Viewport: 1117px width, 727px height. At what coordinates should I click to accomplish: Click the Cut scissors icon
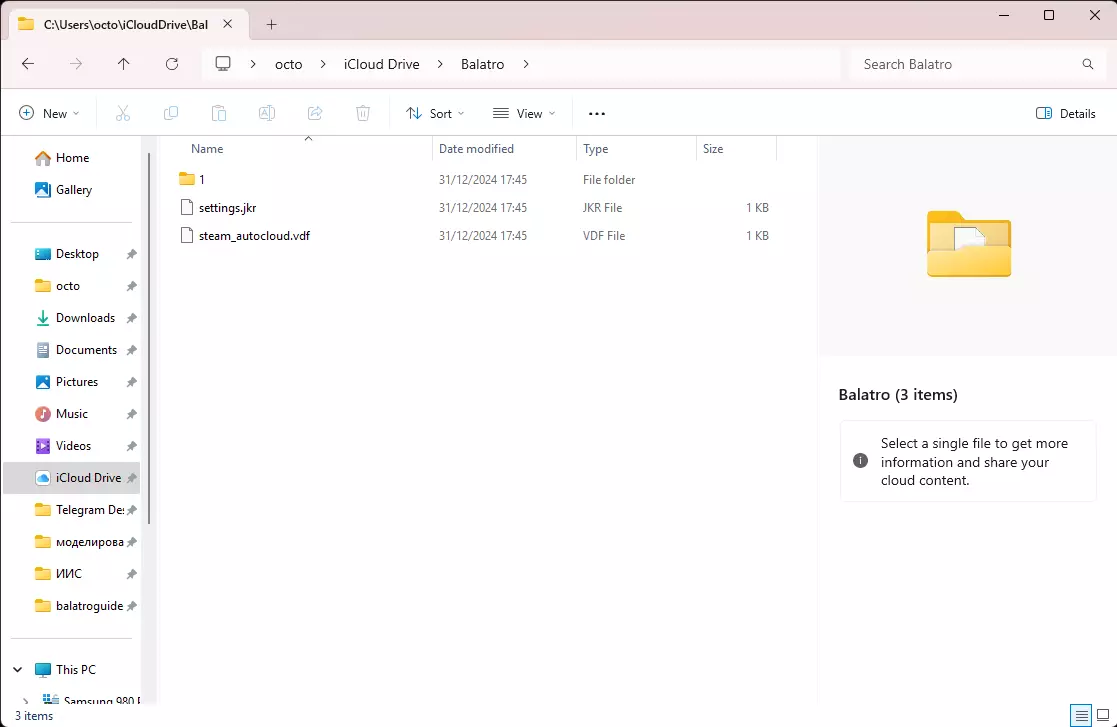[x=123, y=113]
